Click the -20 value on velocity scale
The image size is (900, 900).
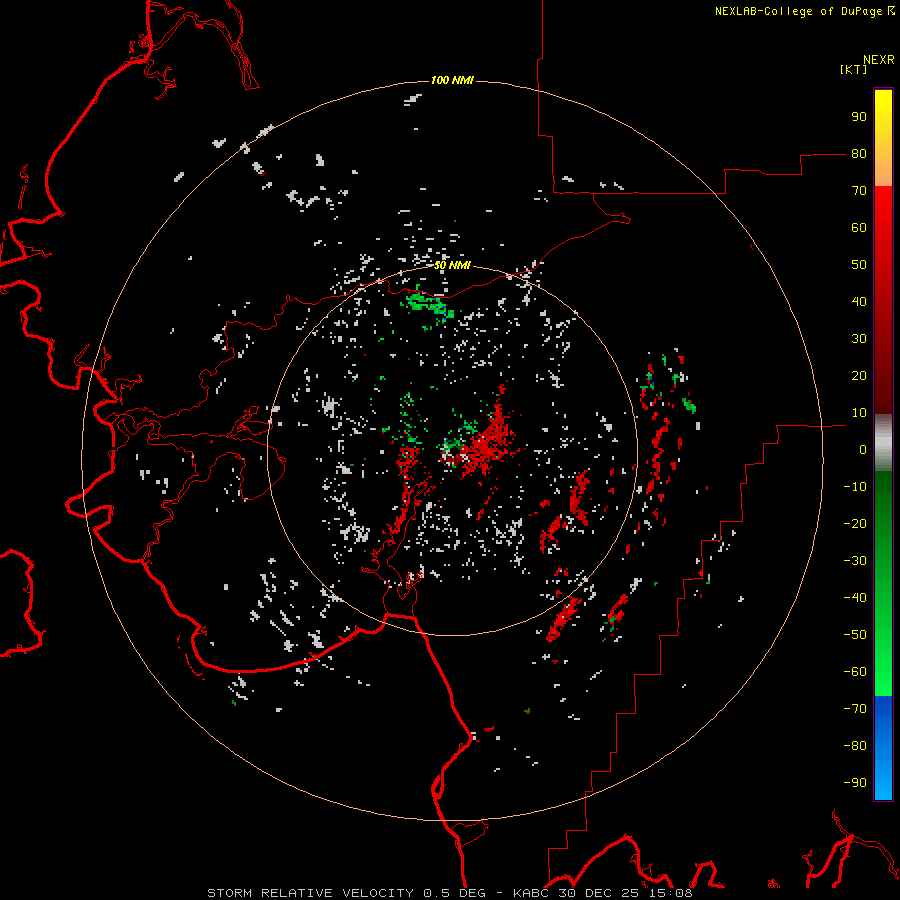(855, 523)
